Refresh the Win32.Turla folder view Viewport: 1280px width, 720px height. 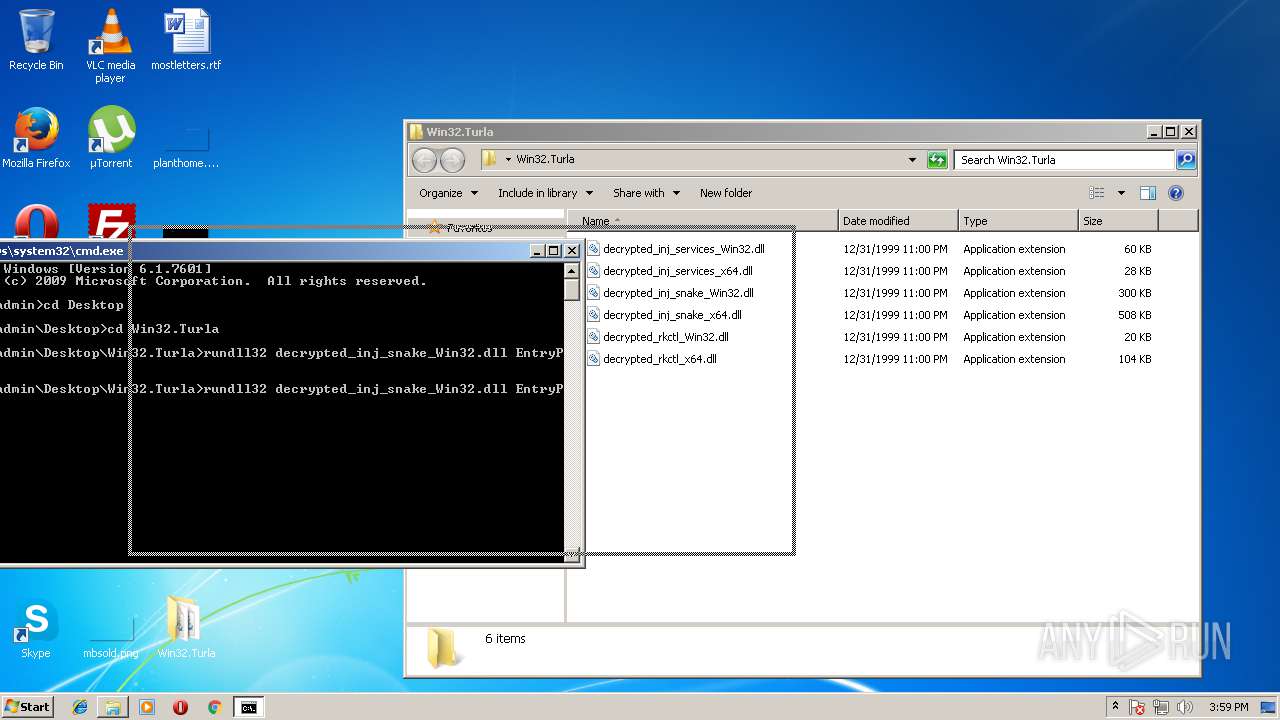click(x=937, y=160)
